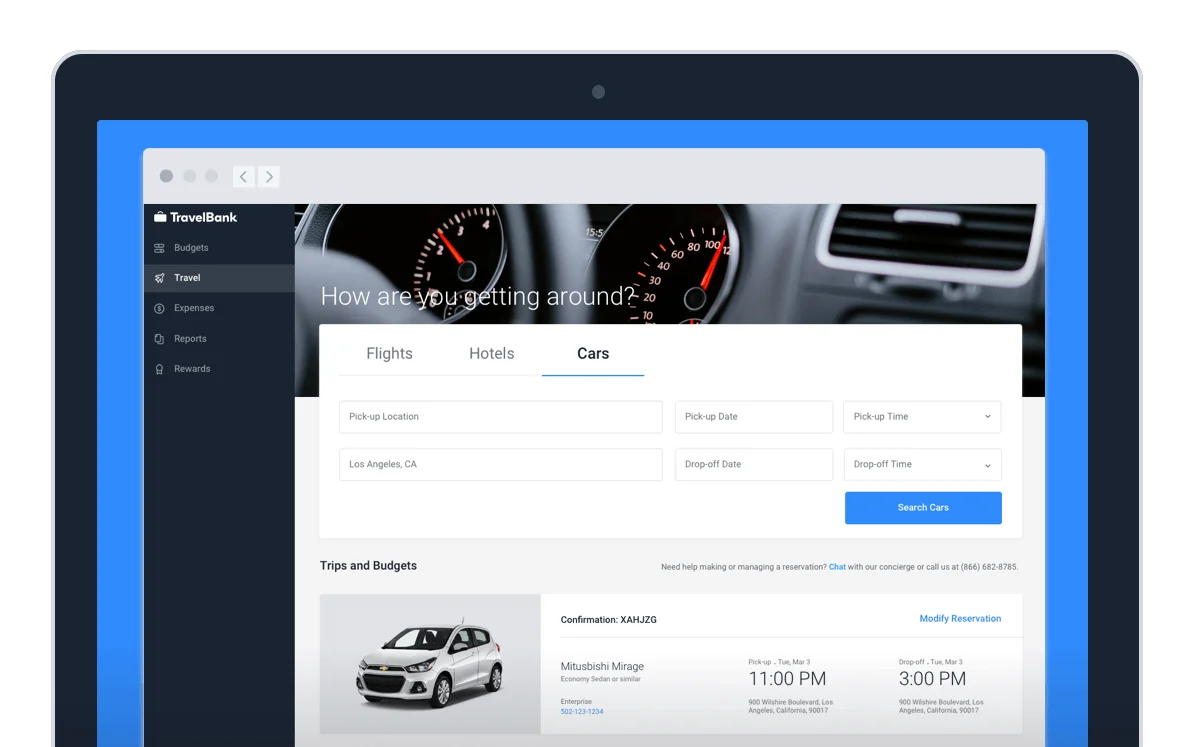Image resolution: width=1200 pixels, height=747 pixels.
Task: Click the Travel rocket icon
Action: (159, 278)
